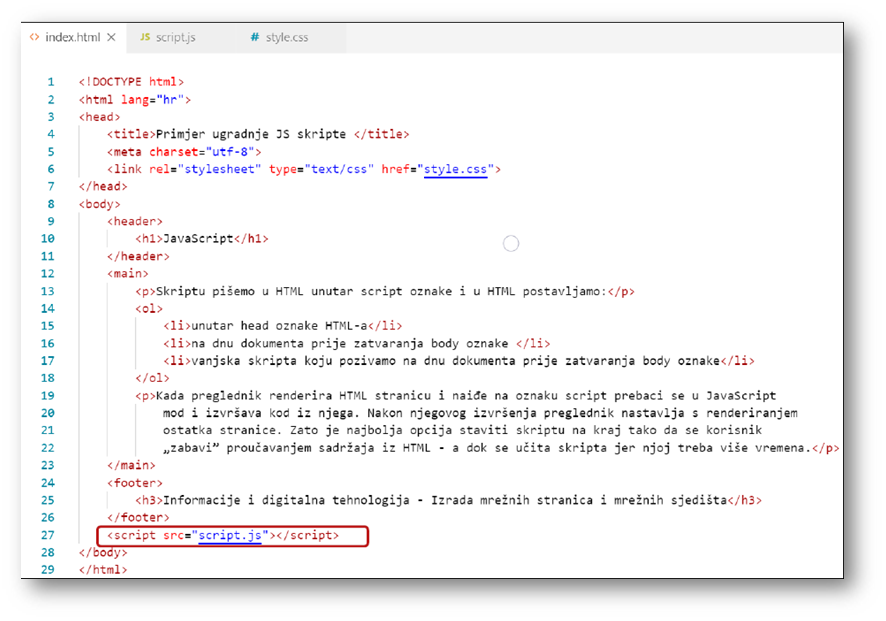Click line number 19 in the gutter
The width and height of the screenshot is (886, 621).
pos(47,396)
